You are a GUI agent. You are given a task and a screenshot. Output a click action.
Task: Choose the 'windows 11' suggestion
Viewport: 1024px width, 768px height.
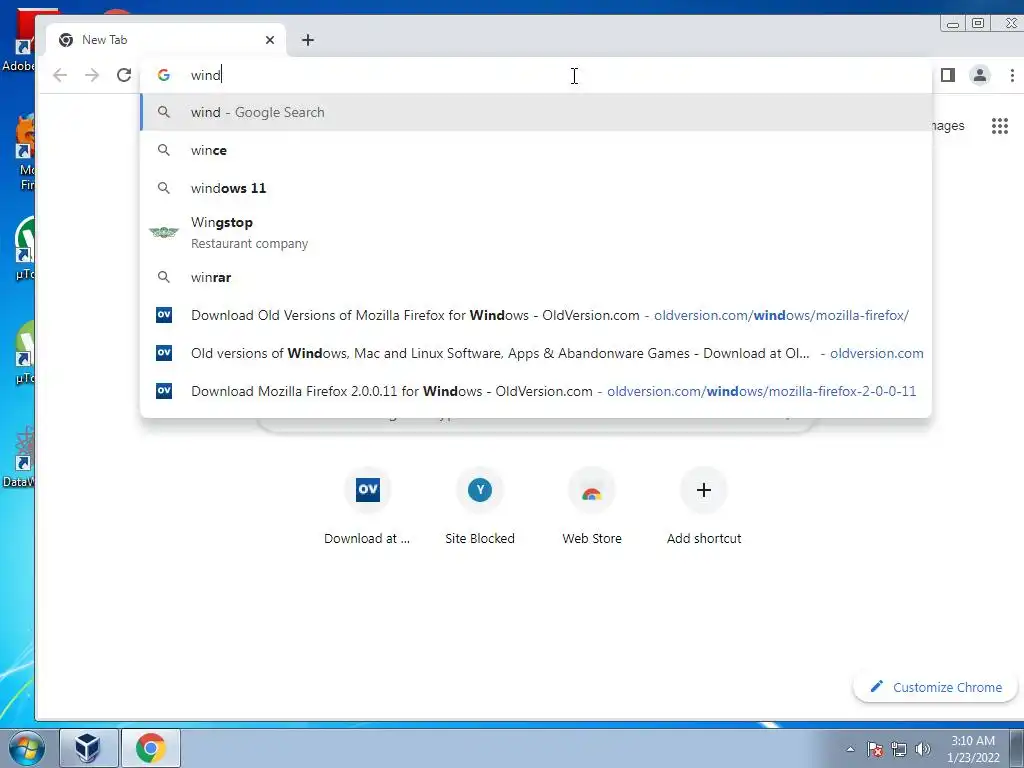[x=536, y=188]
